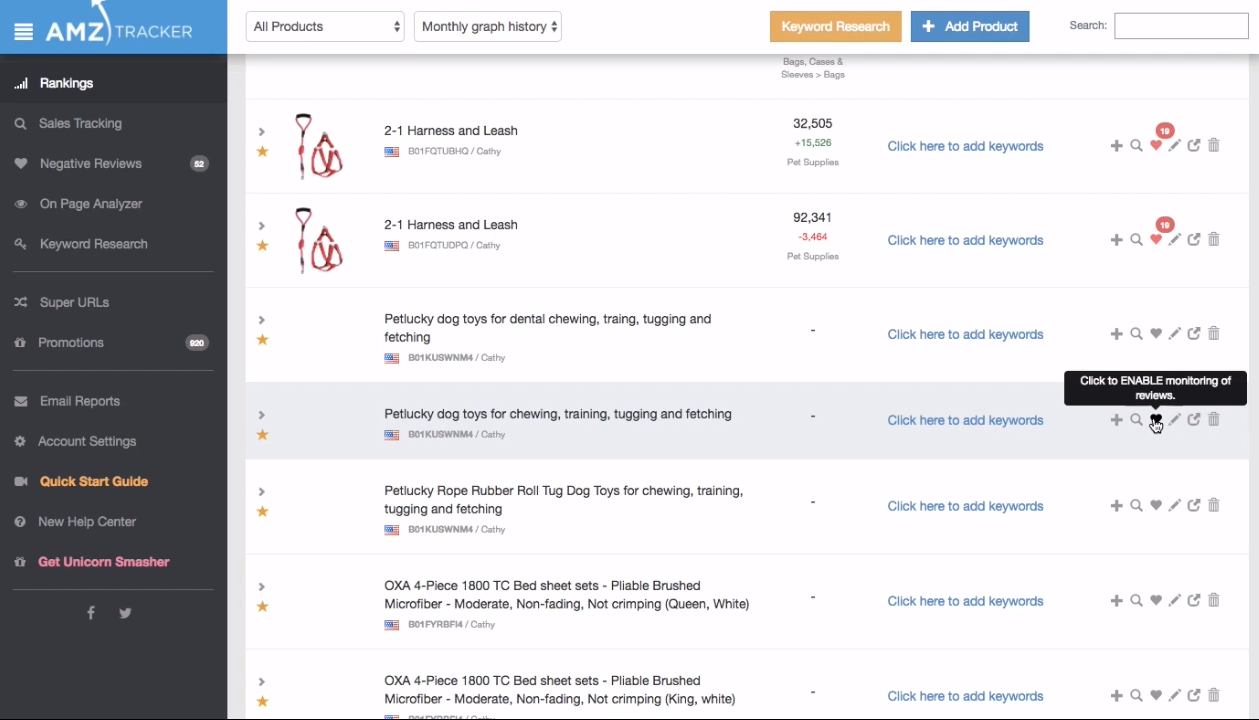Edit harness product ranked 92,341 with pencil icon

[1175, 240]
